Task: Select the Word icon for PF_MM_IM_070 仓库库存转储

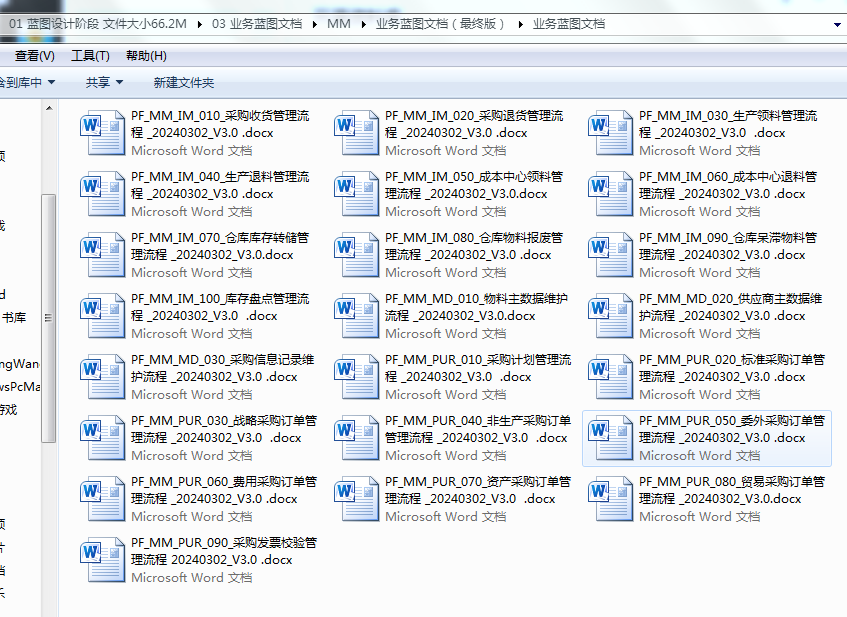Action: [x=102, y=255]
